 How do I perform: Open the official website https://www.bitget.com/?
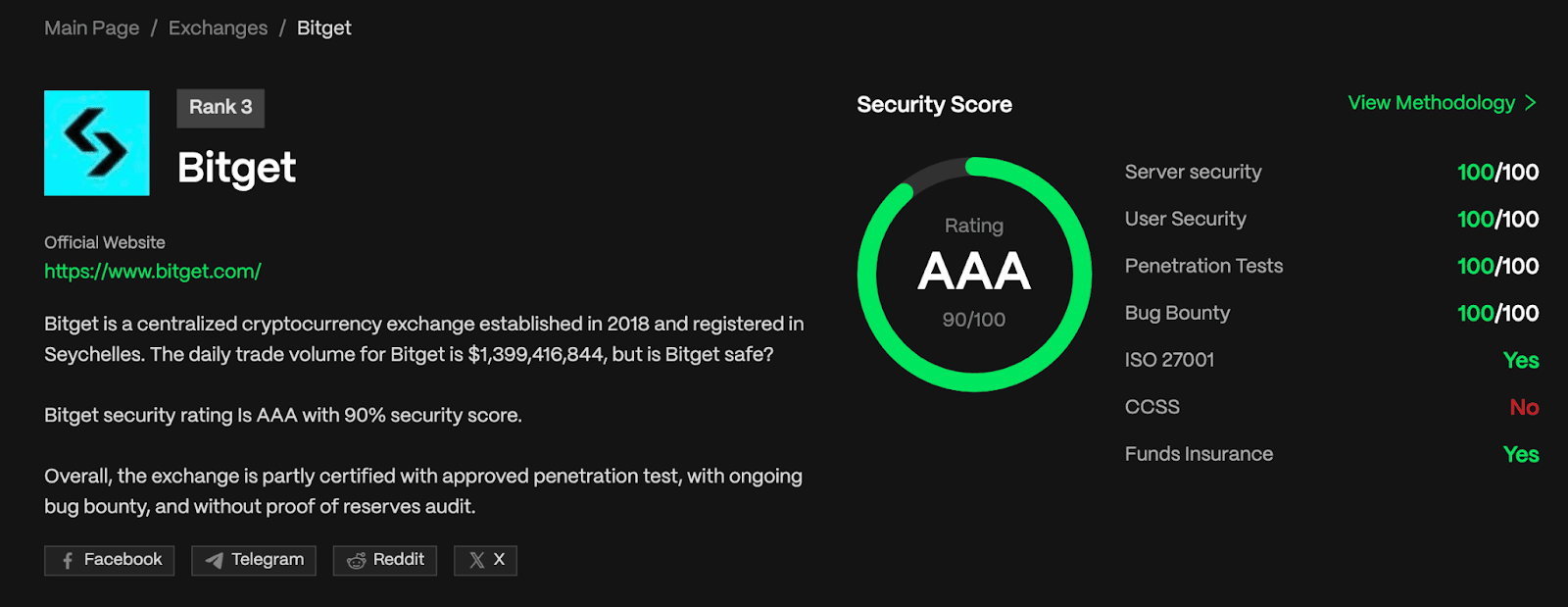pyautogui.click(x=153, y=272)
